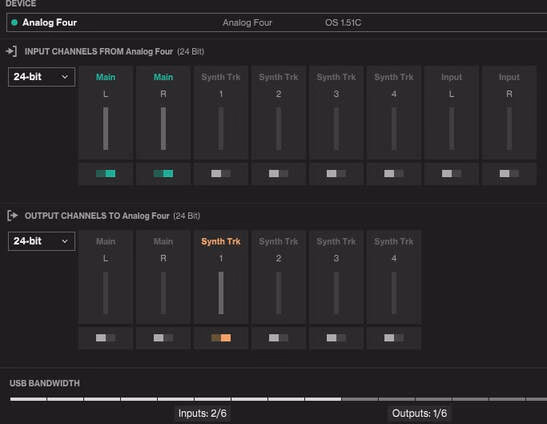
Task: Click the USB BANDWIDTH heading
Action: pyautogui.click(x=45, y=383)
